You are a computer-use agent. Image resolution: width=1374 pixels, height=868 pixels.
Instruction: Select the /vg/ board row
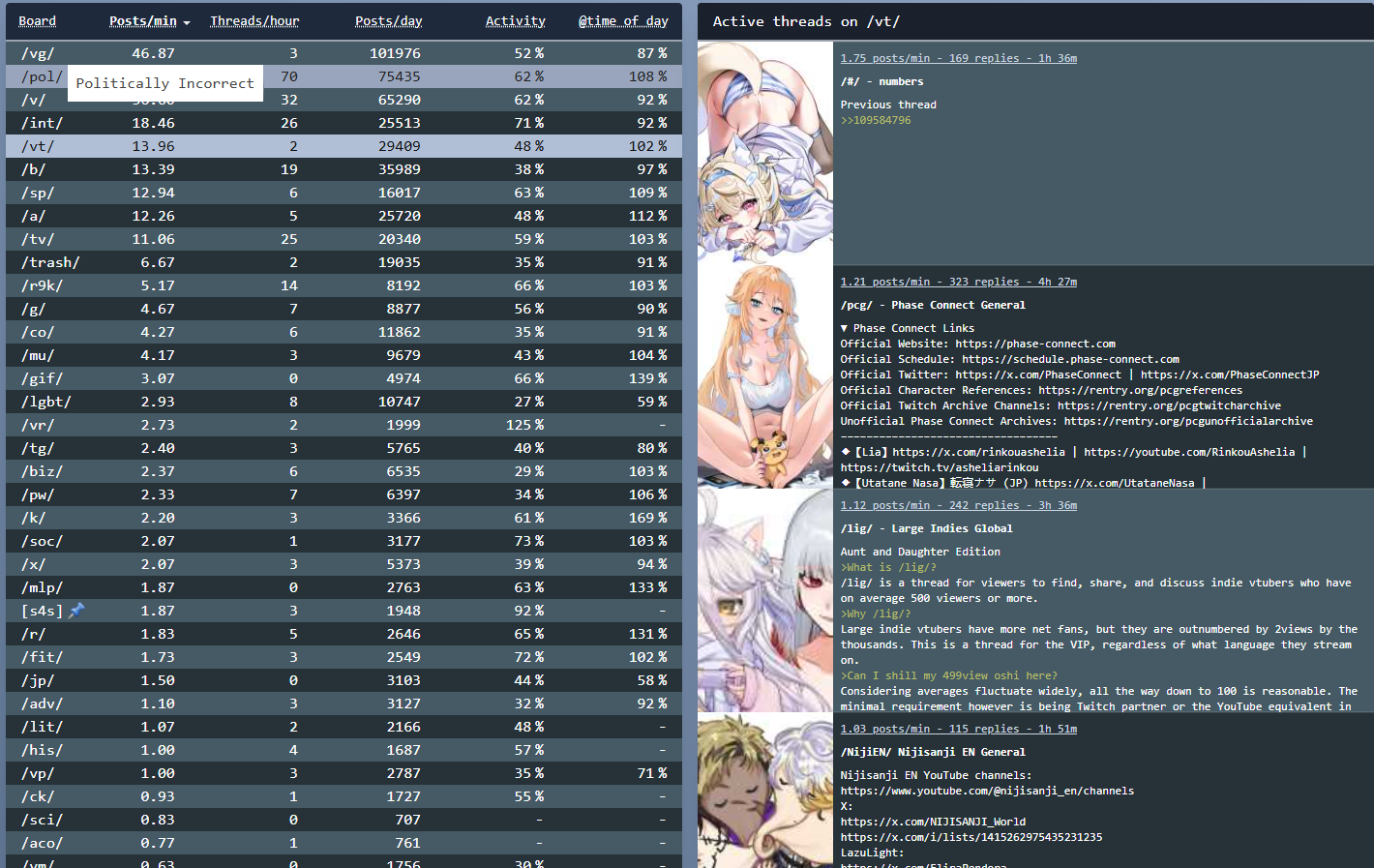343,53
